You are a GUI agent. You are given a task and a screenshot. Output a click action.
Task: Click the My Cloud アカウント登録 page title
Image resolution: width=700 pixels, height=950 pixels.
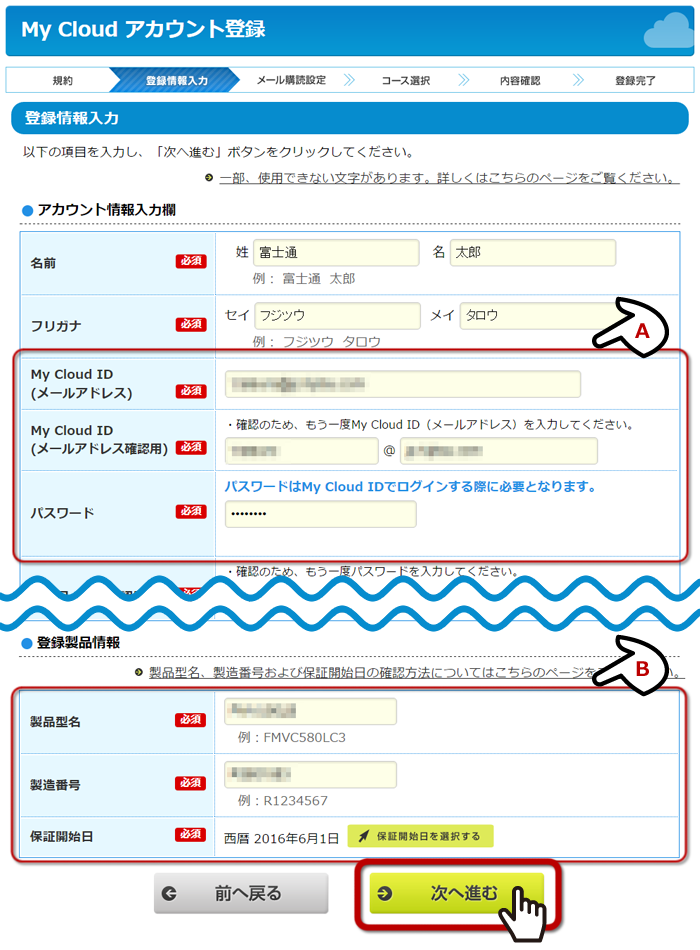tap(143, 29)
